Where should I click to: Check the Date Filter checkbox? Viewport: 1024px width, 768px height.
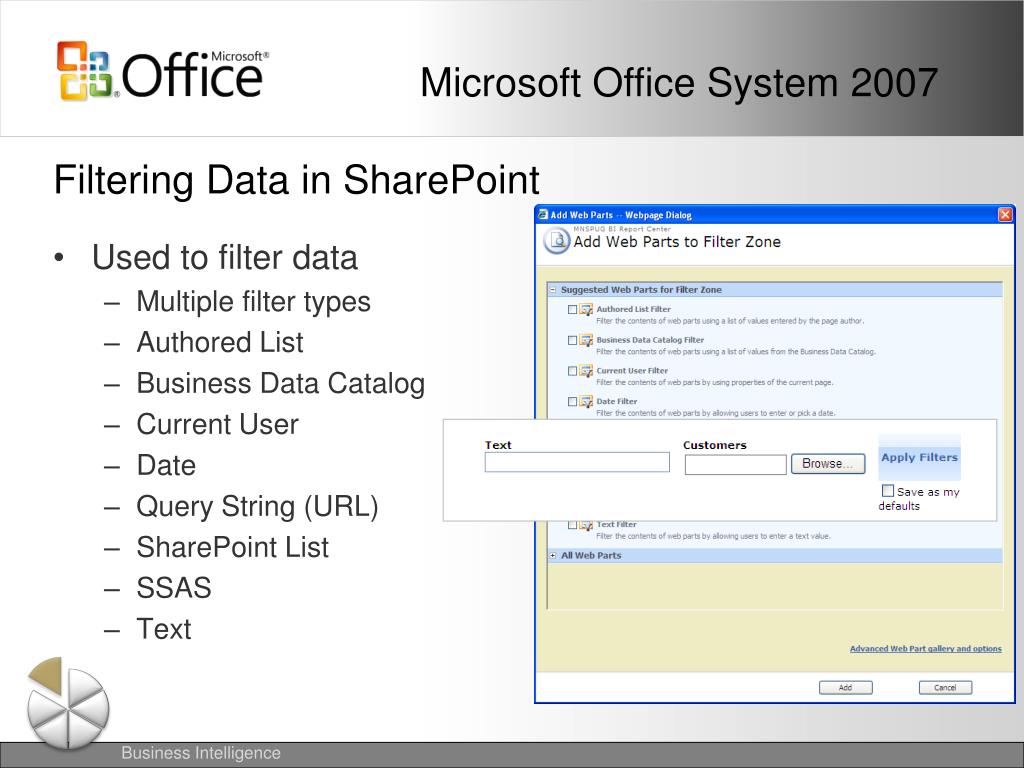tap(572, 402)
